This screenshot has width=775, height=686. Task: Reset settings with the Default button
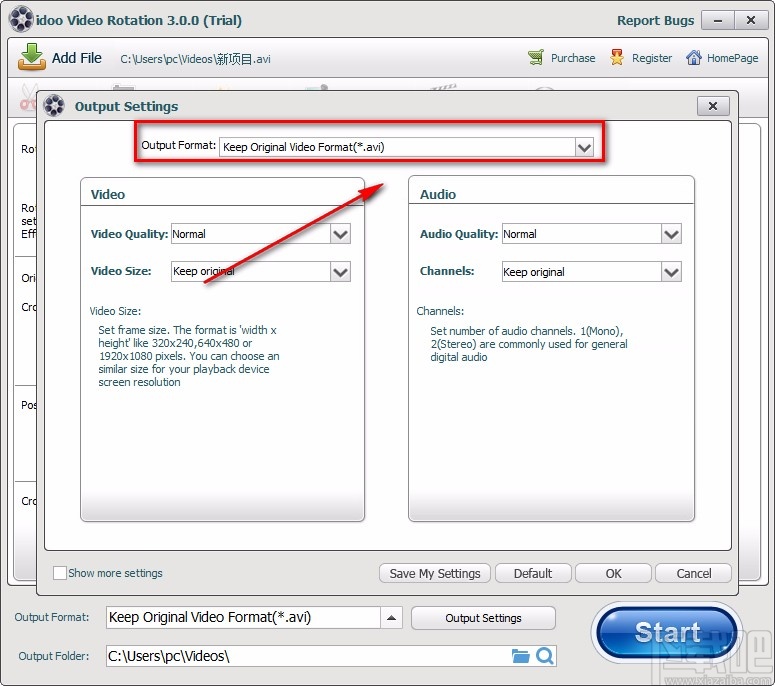tap(533, 573)
